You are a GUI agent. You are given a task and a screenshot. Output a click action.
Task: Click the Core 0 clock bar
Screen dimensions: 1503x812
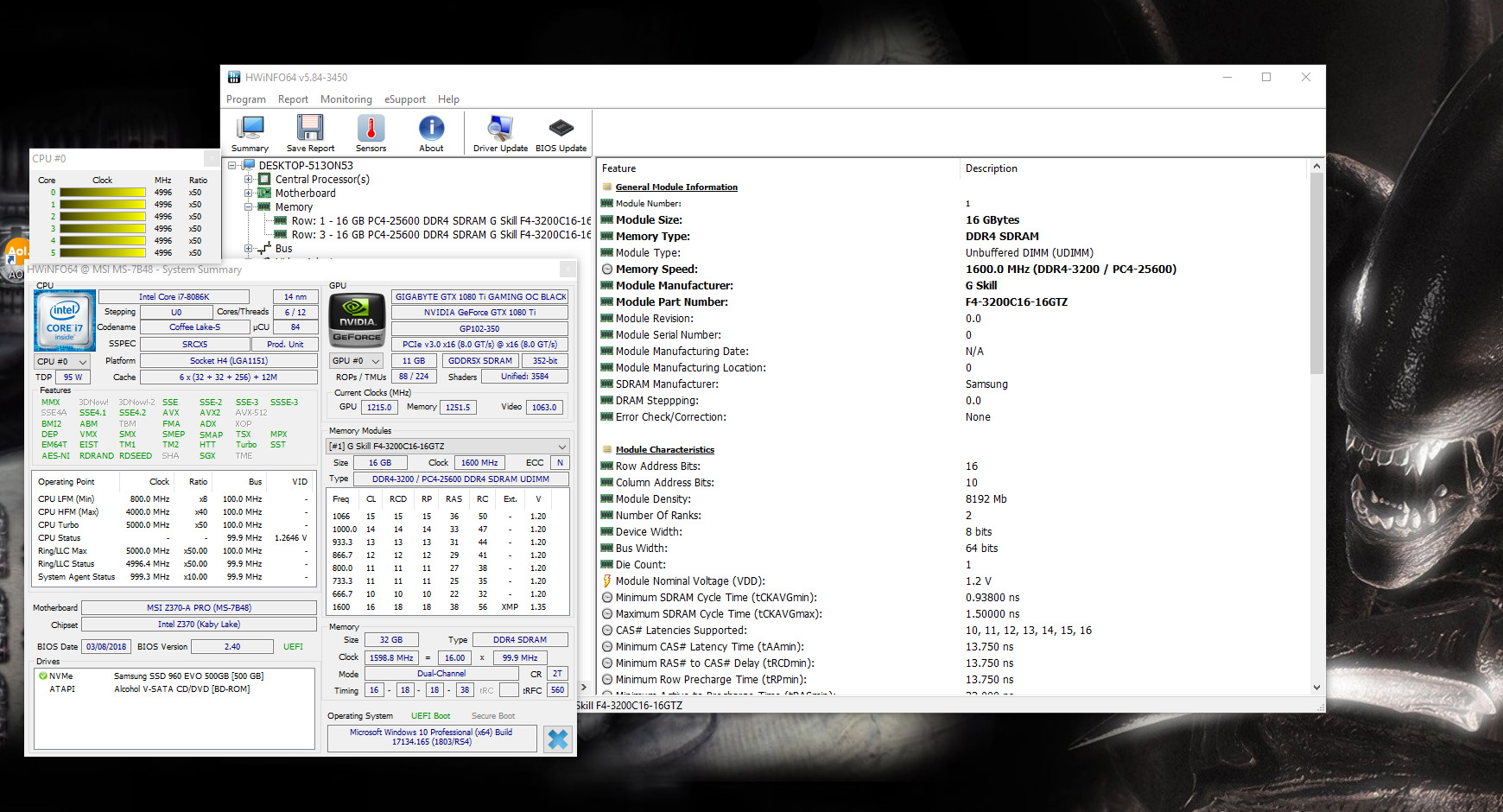coord(102,193)
